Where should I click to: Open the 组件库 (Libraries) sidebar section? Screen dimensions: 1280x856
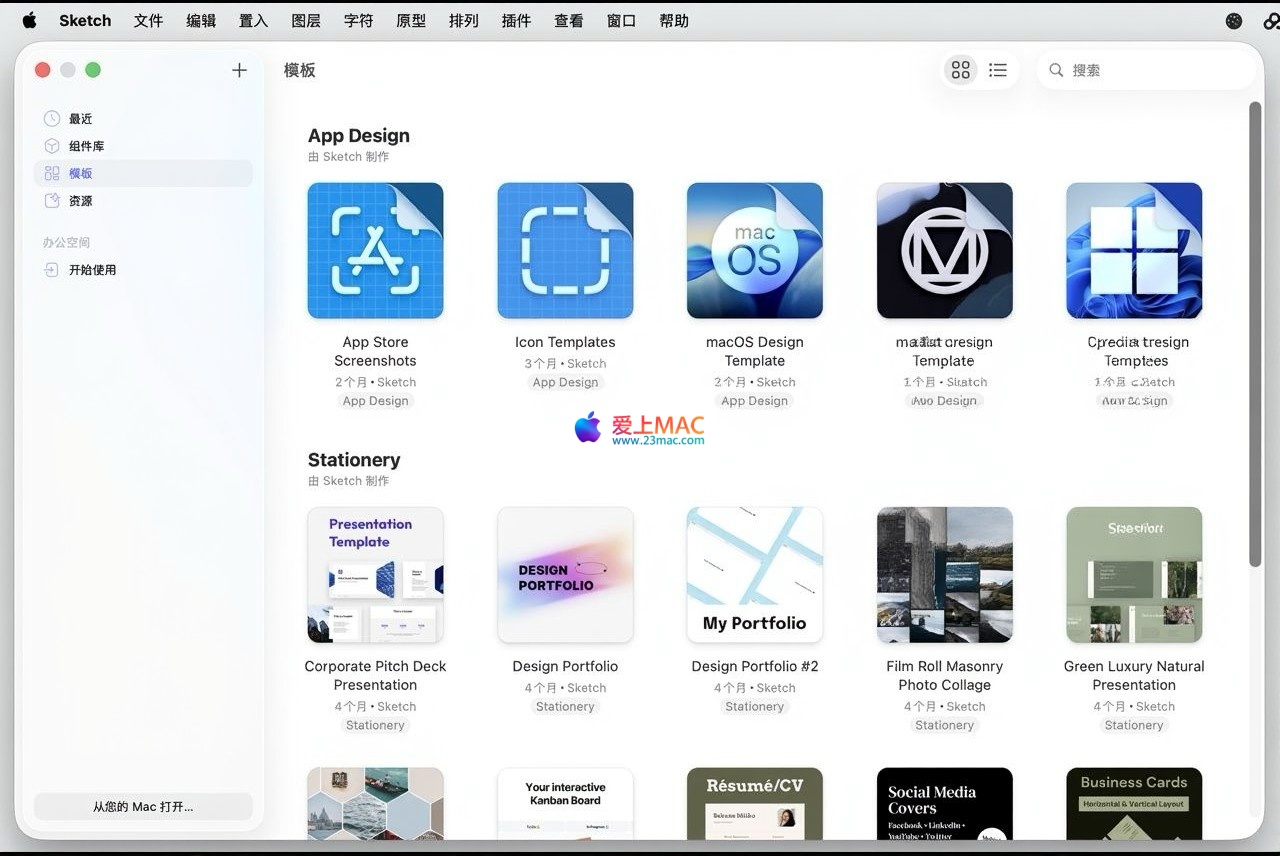click(86, 146)
